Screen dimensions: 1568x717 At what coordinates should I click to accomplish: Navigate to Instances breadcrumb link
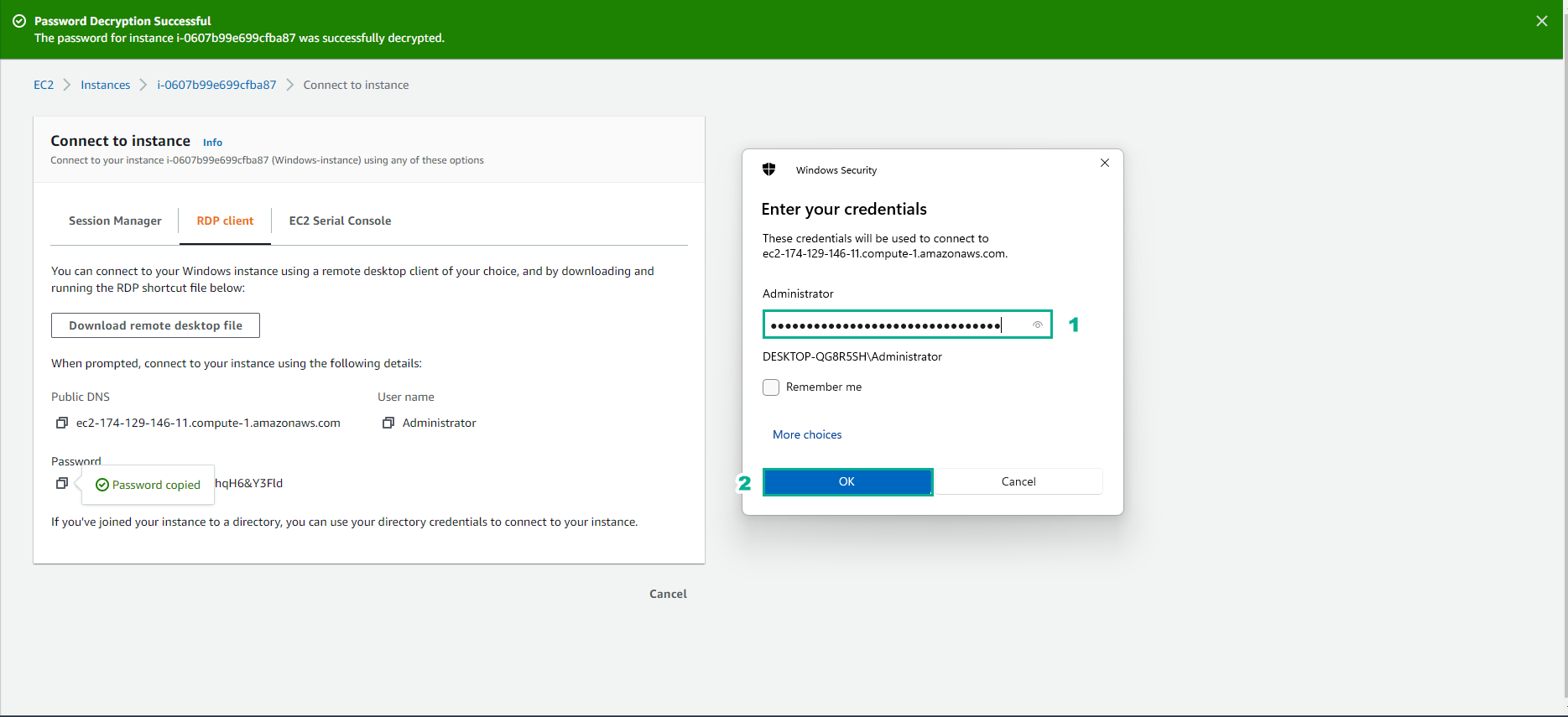[x=105, y=85]
